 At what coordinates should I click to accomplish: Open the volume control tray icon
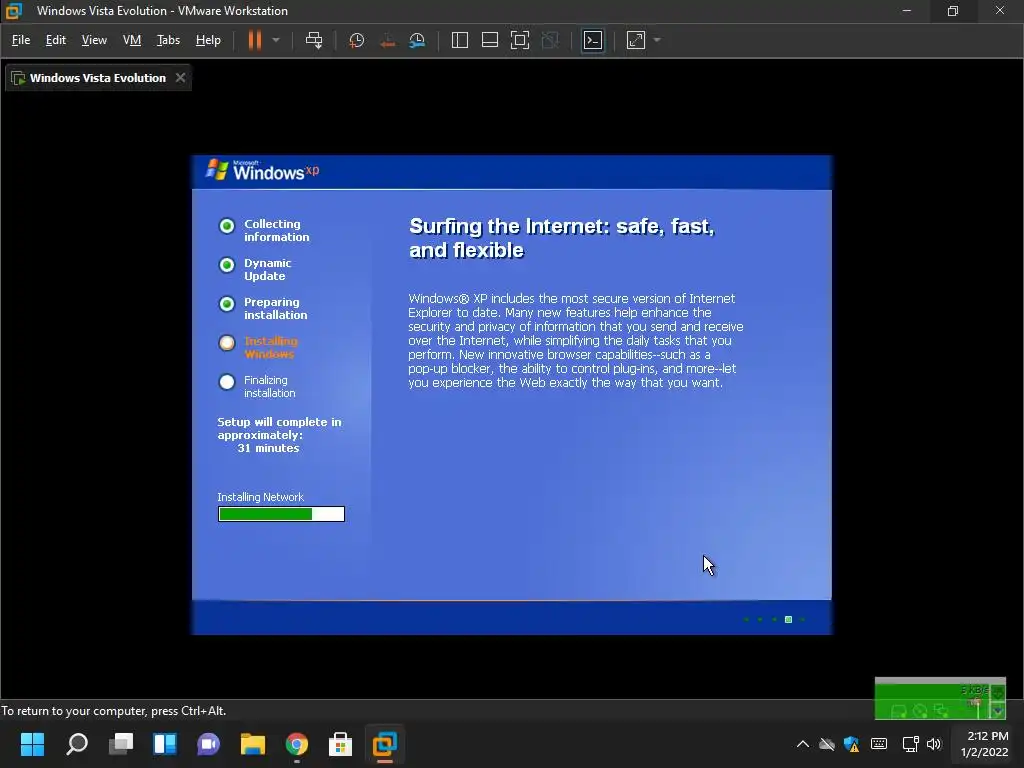[x=934, y=744]
